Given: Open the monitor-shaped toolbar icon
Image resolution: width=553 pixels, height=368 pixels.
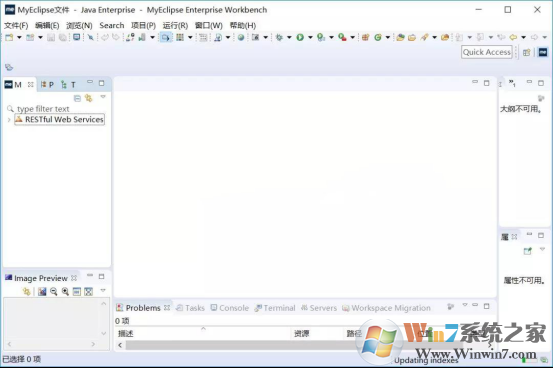Looking at the screenshot, I should coord(77,37).
